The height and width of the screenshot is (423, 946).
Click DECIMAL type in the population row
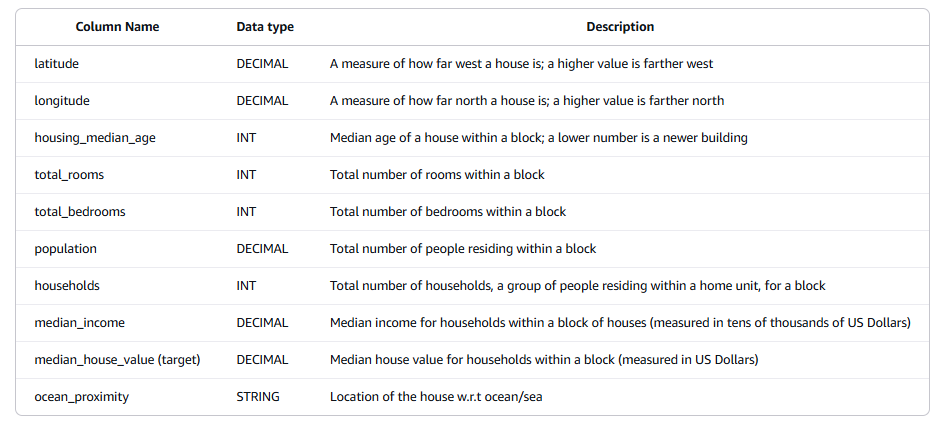(262, 249)
